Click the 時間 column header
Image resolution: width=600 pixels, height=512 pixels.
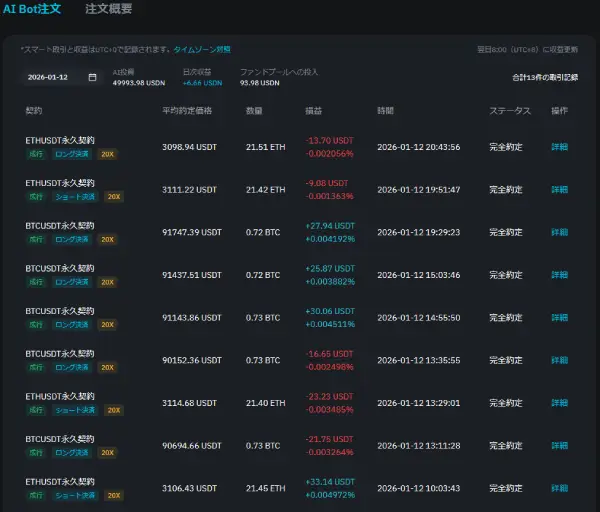386,110
